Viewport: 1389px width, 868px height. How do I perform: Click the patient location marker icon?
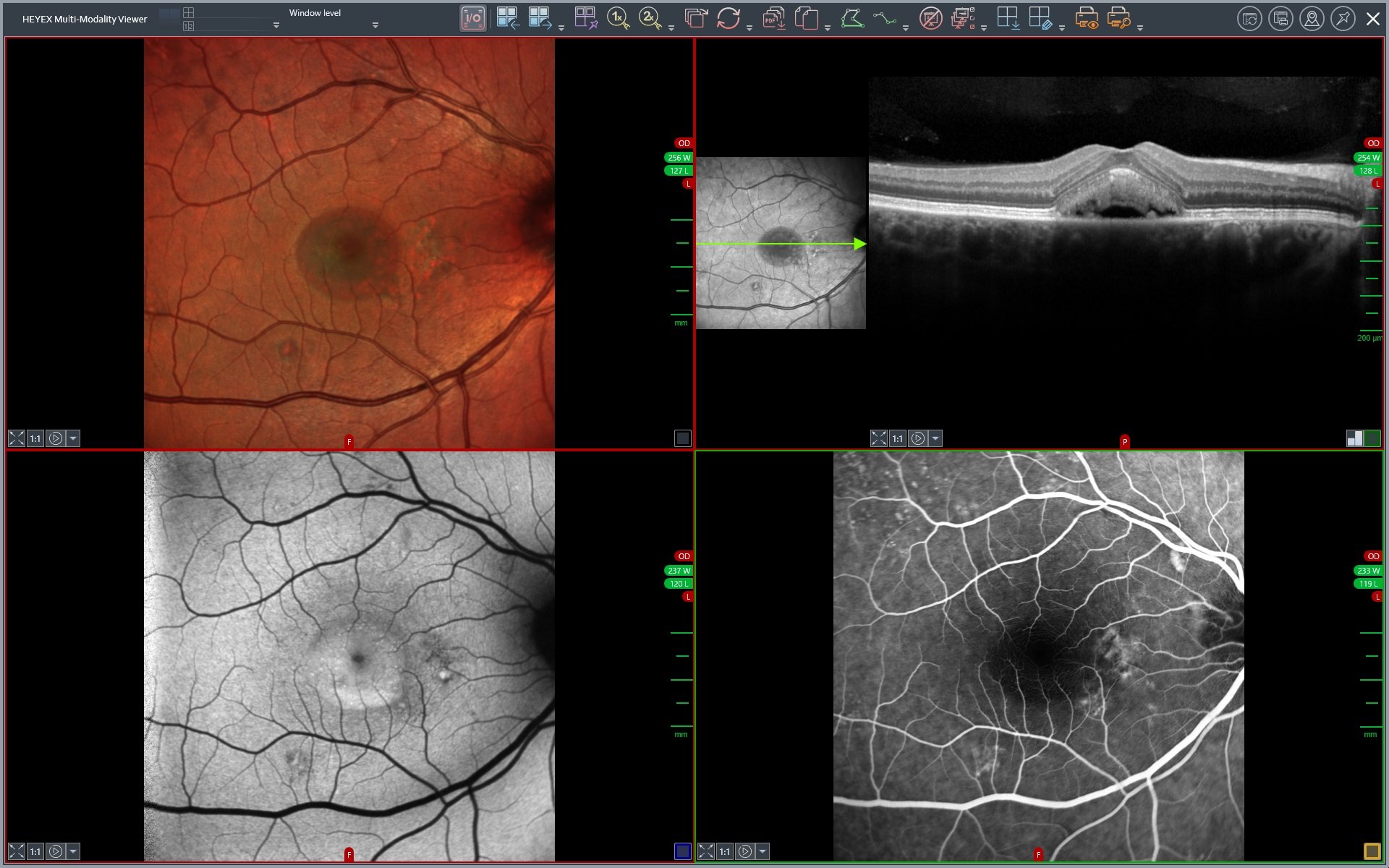tap(1312, 19)
